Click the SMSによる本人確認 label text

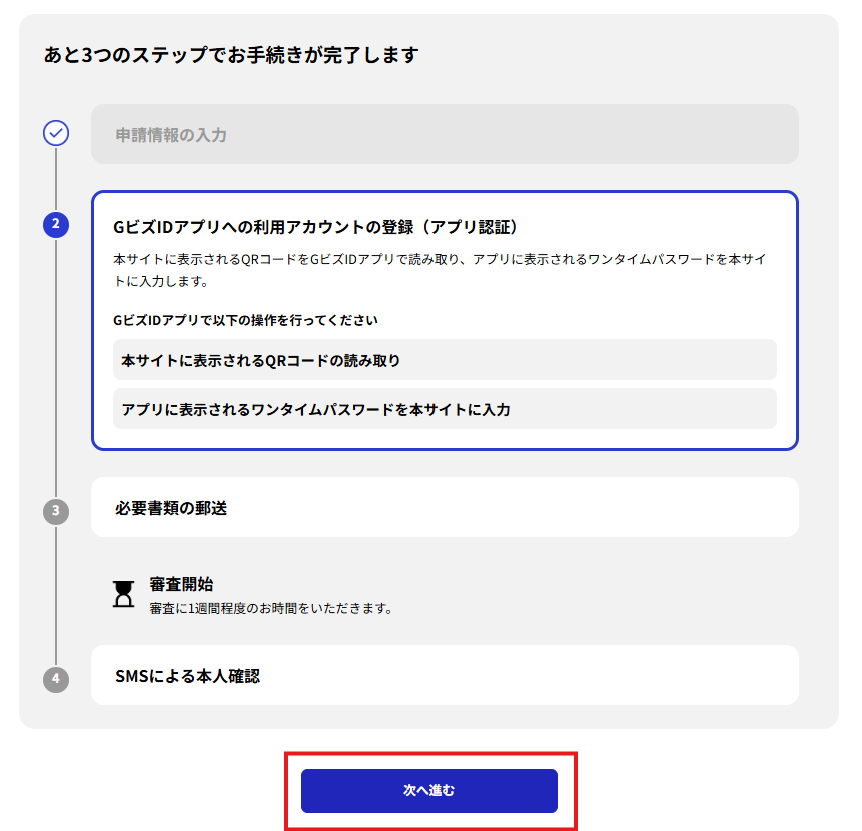point(187,676)
